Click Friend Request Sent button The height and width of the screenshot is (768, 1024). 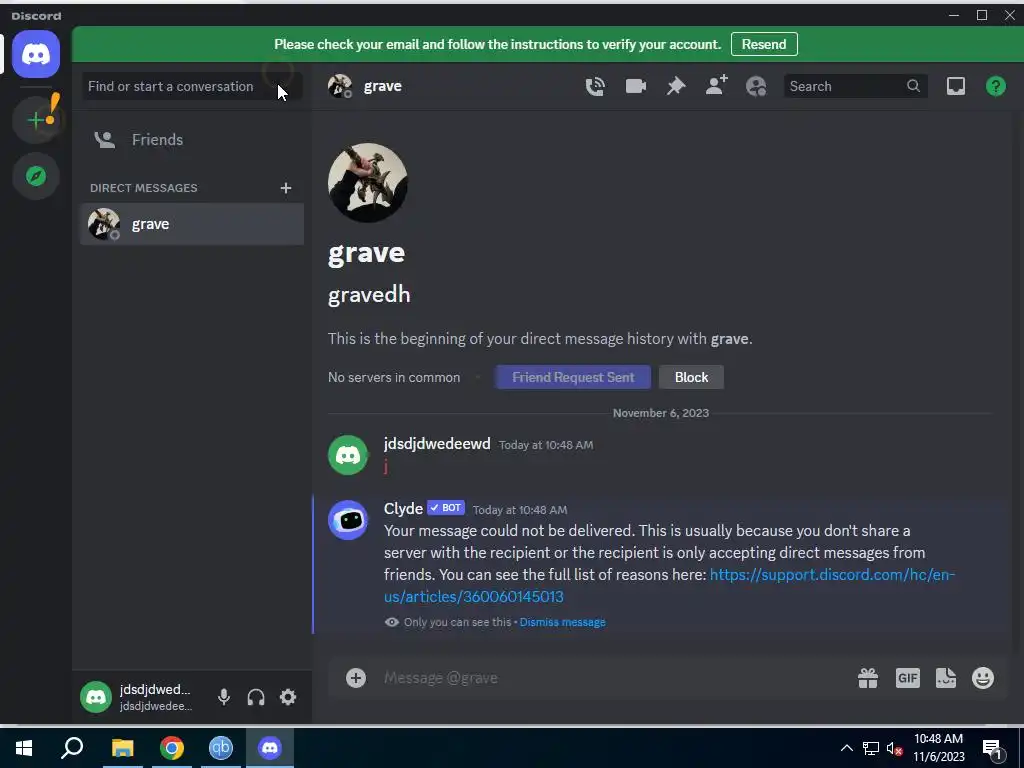point(573,377)
